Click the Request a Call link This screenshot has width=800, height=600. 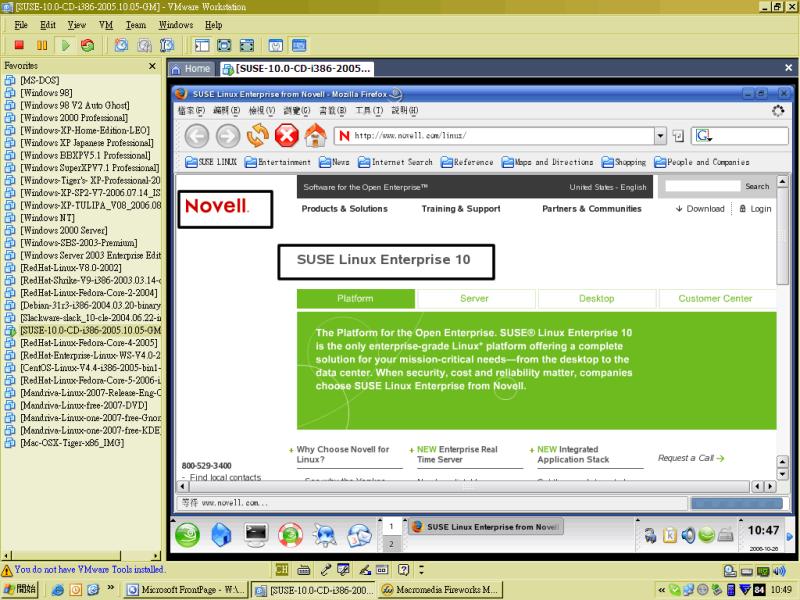point(691,458)
